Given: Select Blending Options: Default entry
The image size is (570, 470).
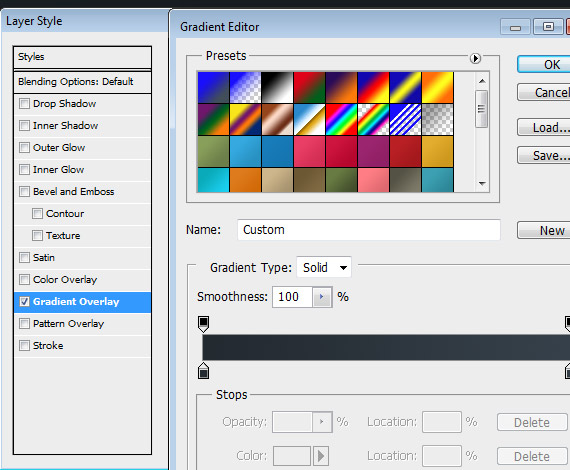Looking at the screenshot, I should [83, 82].
